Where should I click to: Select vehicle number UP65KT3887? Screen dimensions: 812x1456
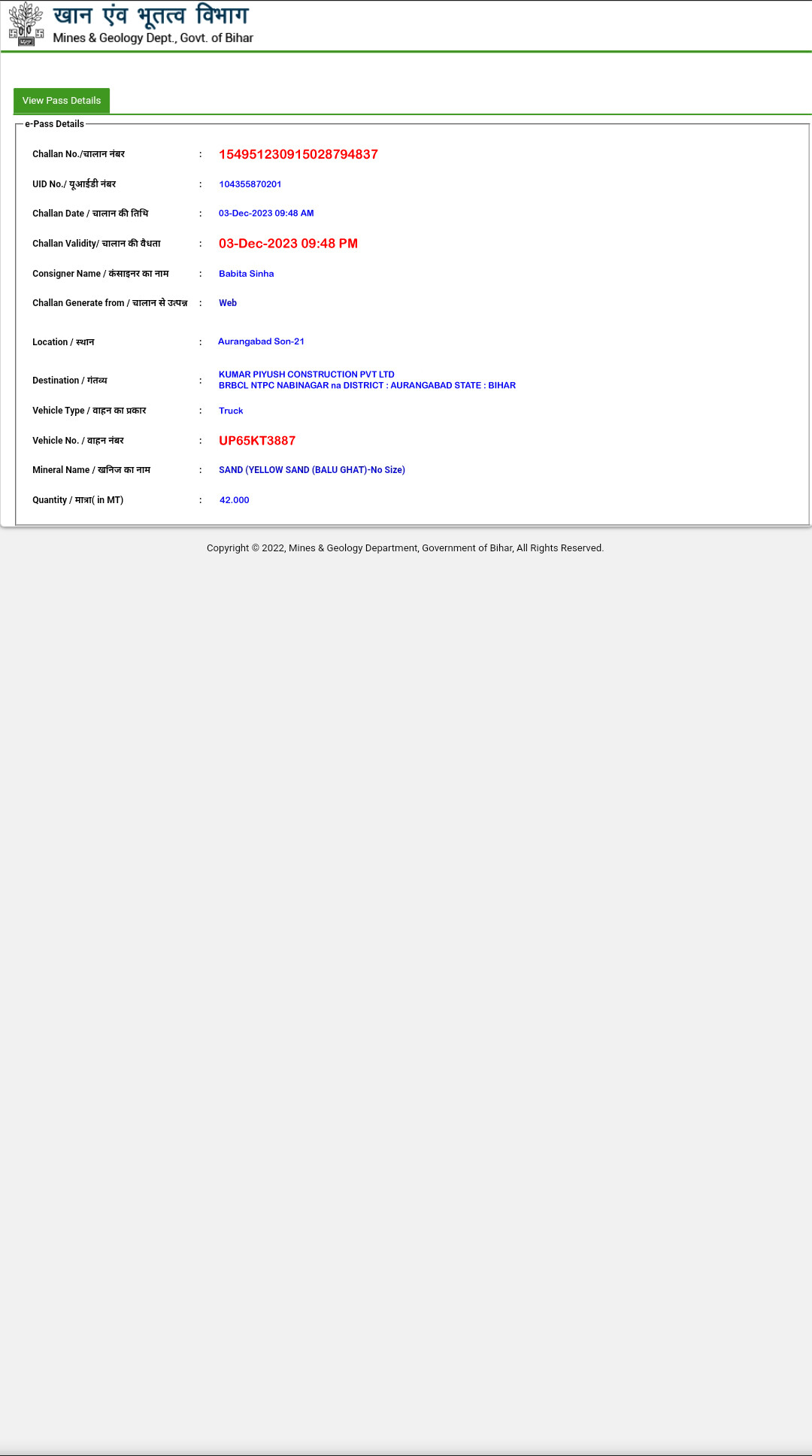point(257,441)
